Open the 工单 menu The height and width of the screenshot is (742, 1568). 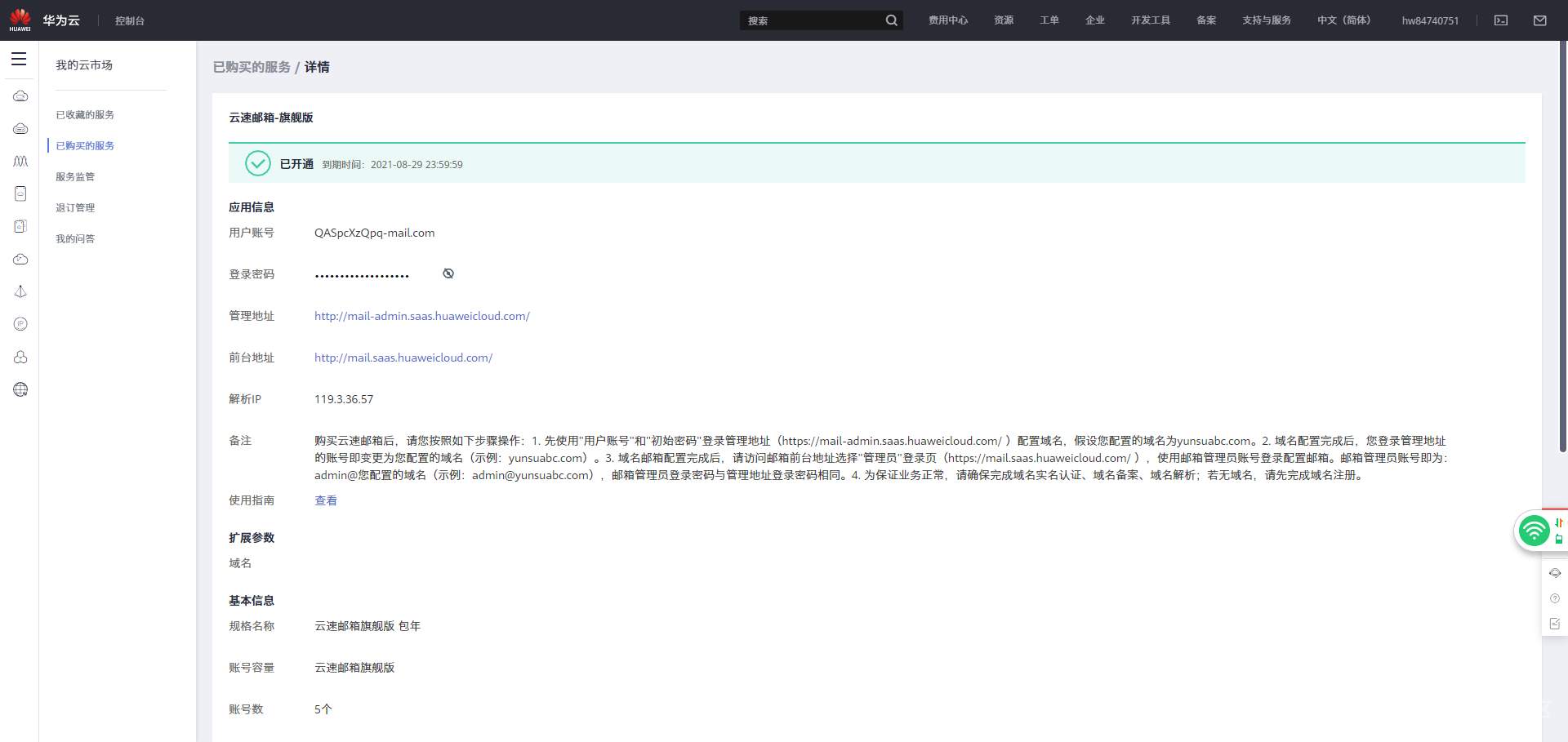pos(1049,20)
